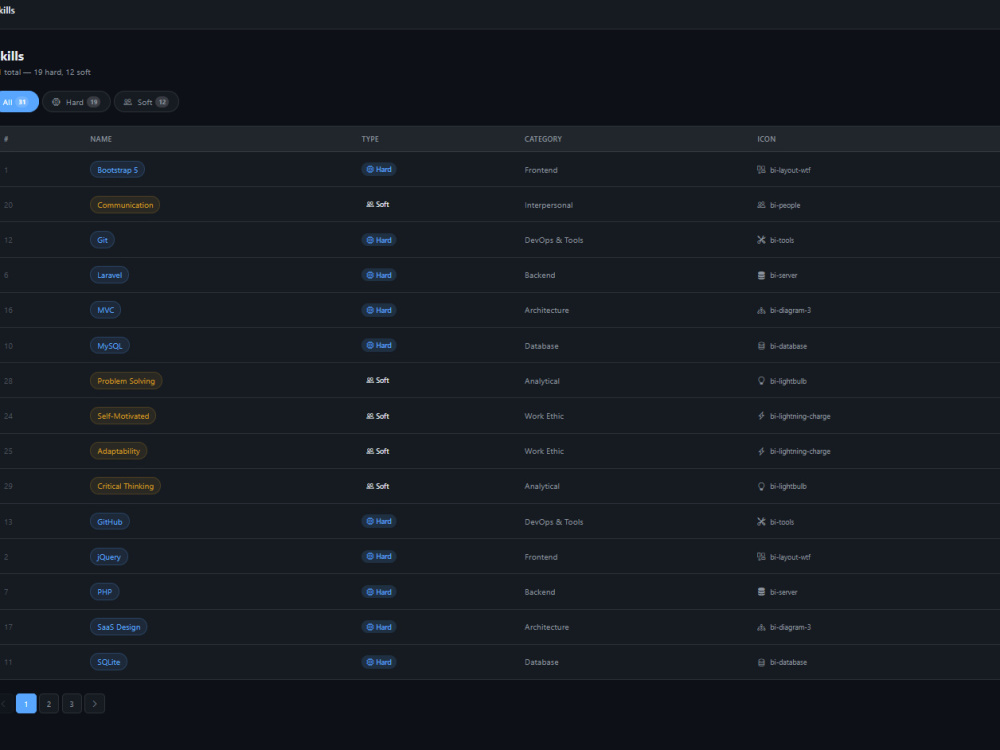Click the server icon in Laravel row
The width and height of the screenshot is (1000, 750).
pos(761,275)
